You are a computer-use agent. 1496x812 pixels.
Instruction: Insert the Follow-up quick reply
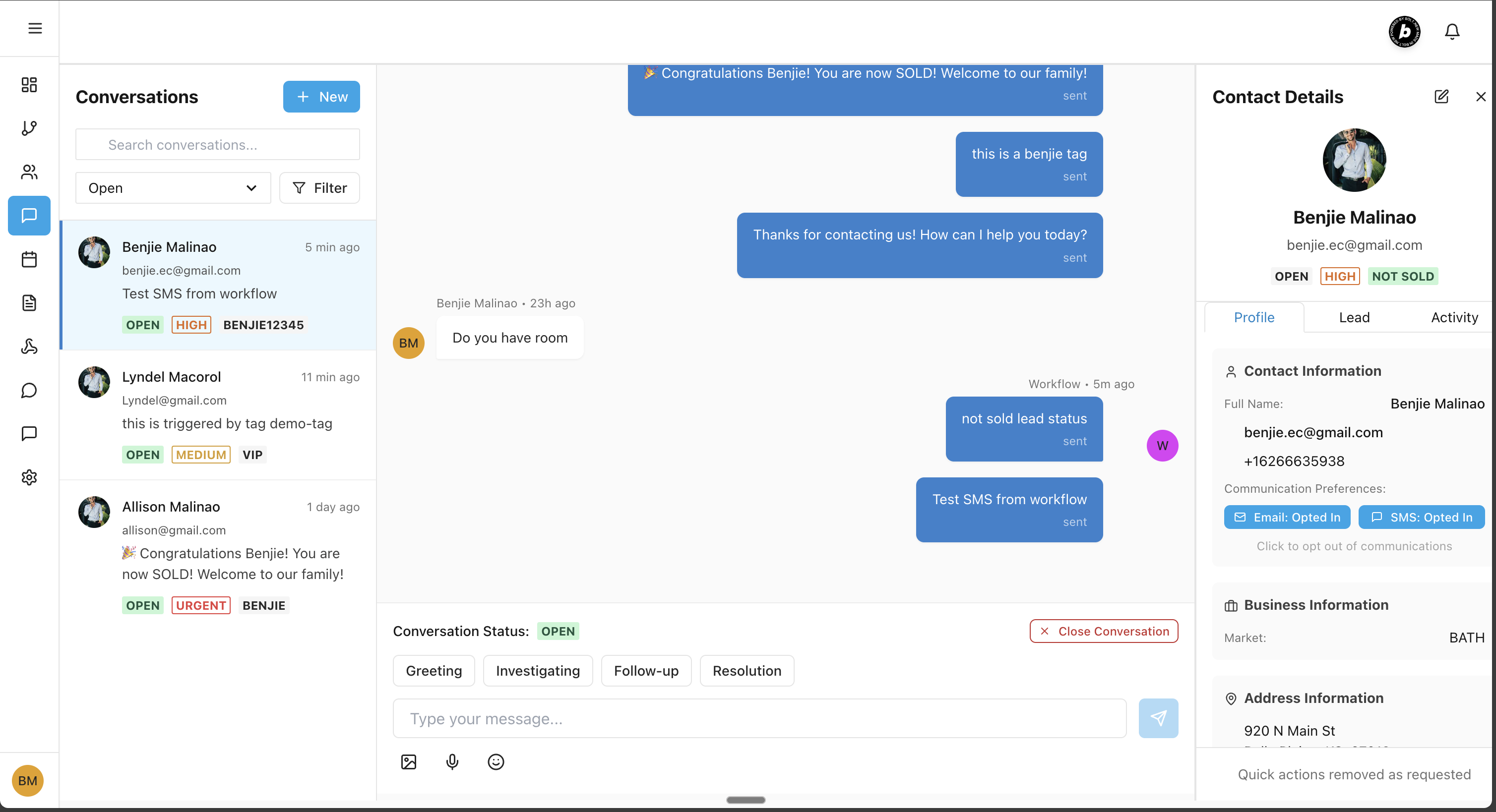coord(646,671)
